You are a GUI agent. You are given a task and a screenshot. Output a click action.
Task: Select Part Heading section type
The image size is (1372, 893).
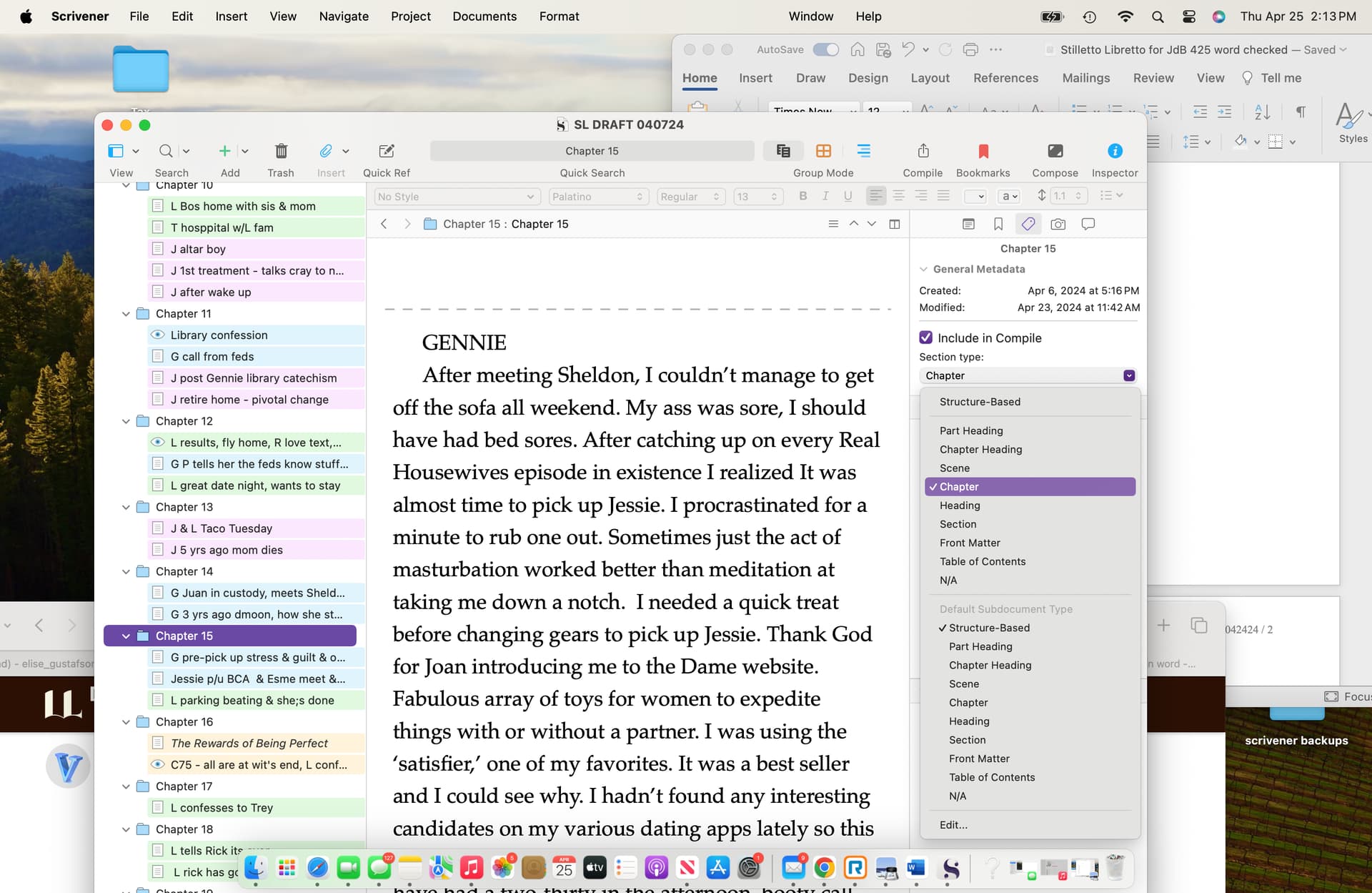click(x=1030, y=430)
